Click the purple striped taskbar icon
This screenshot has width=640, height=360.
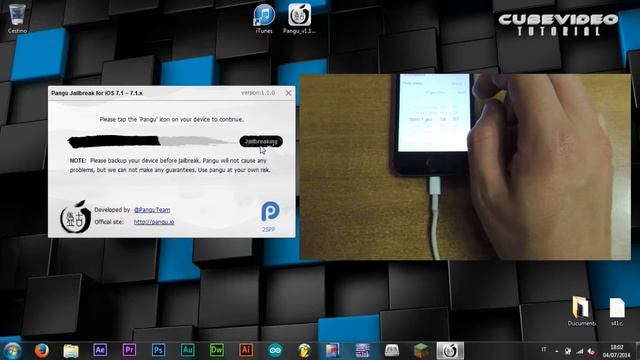[x=362, y=350]
